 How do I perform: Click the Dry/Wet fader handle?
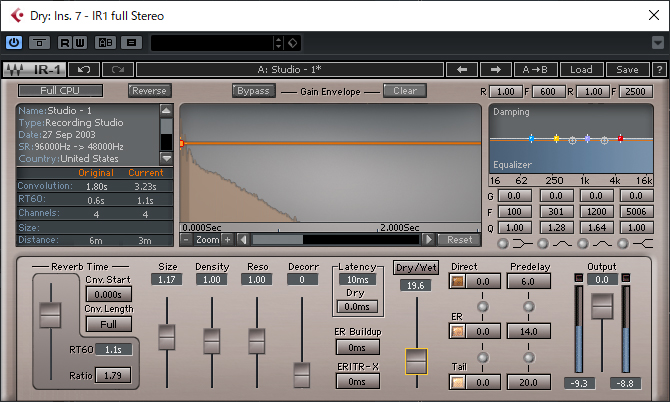point(416,361)
